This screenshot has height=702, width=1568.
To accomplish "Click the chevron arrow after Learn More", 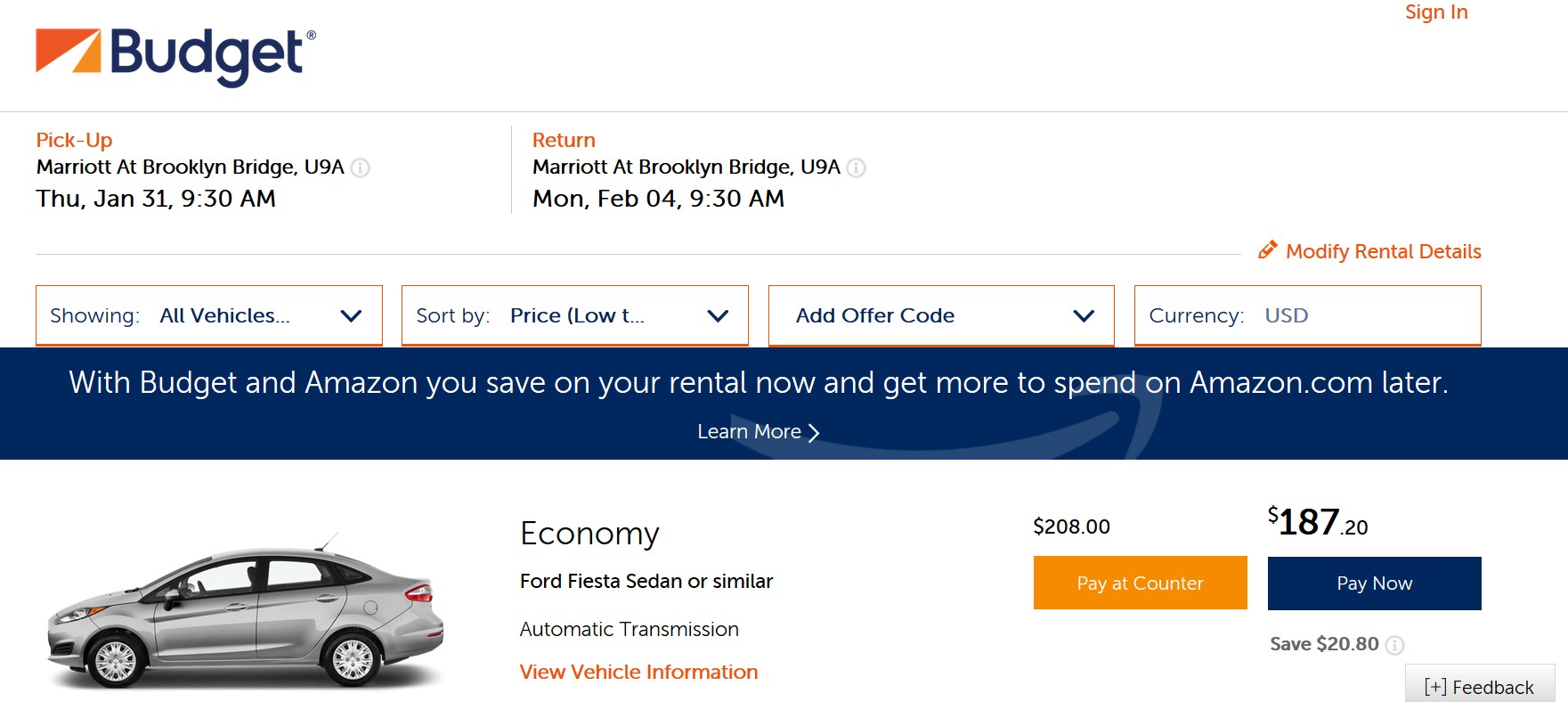I will coord(813,432).
